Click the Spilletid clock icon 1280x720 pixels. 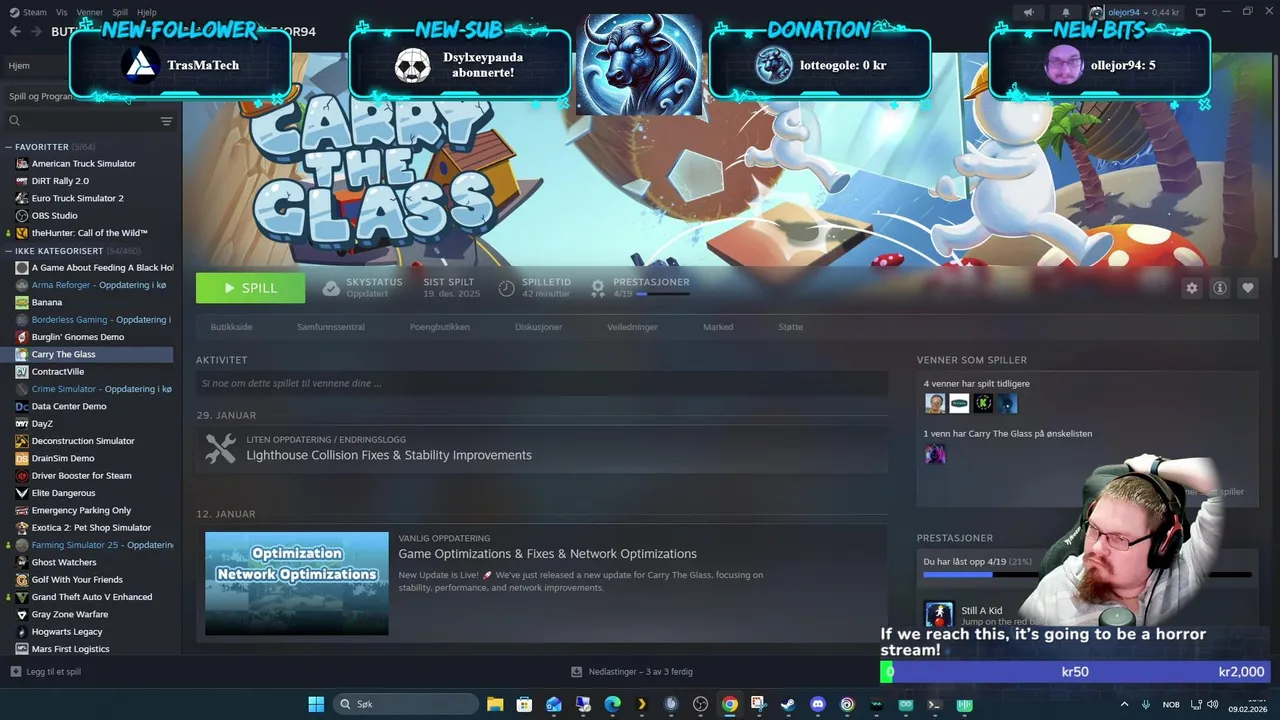507,289
